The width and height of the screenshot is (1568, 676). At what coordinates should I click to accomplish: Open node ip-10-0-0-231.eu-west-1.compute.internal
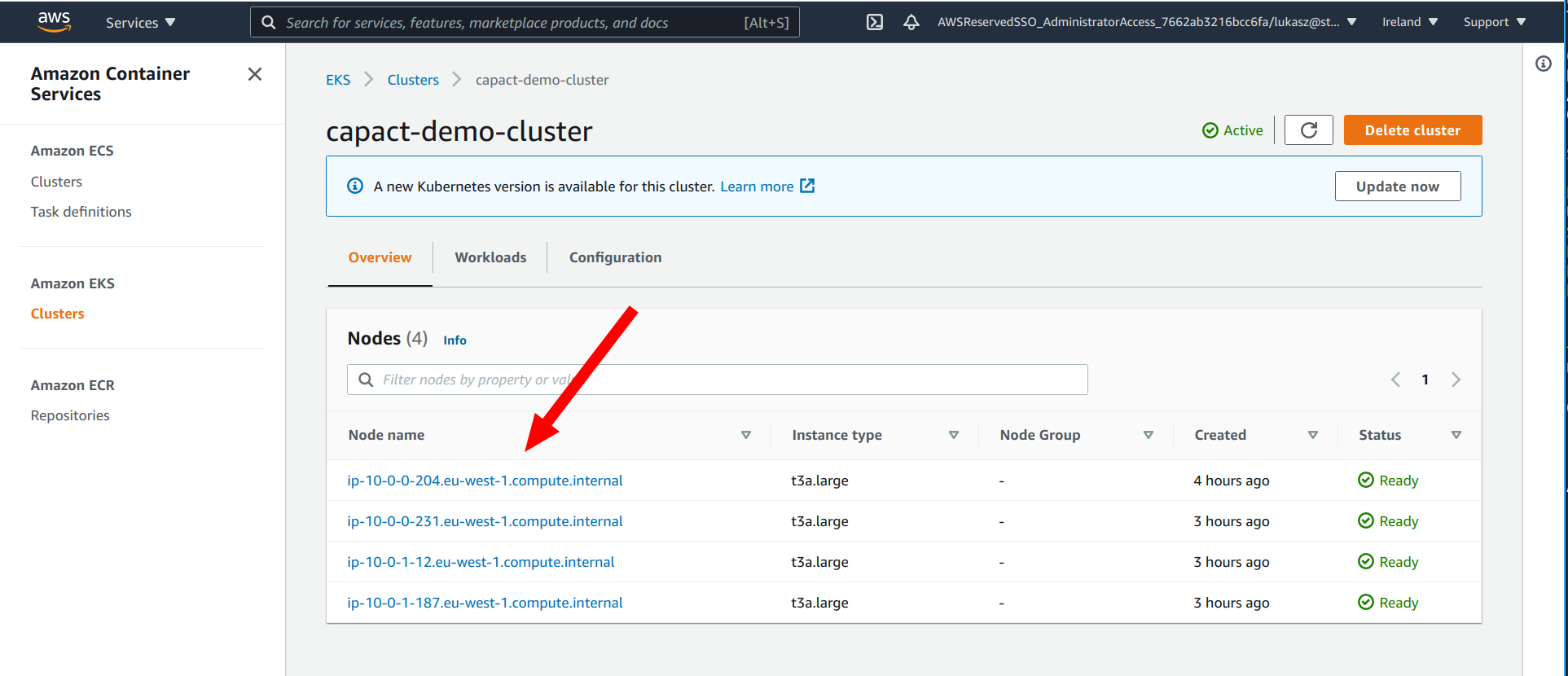485,521
